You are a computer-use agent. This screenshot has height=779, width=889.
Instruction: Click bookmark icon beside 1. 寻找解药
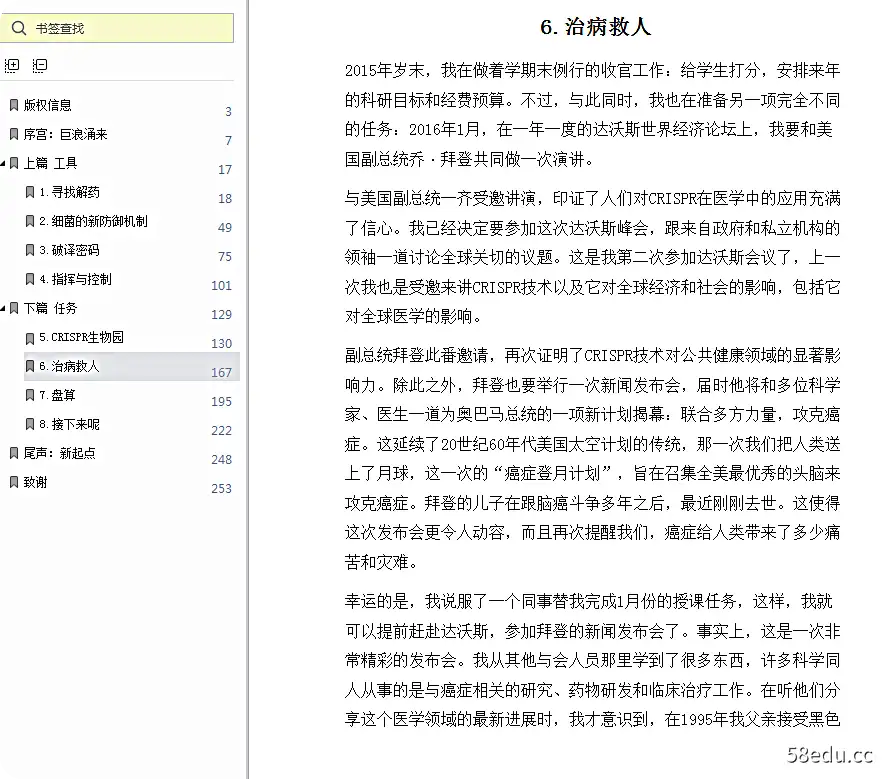pos(30,192)
